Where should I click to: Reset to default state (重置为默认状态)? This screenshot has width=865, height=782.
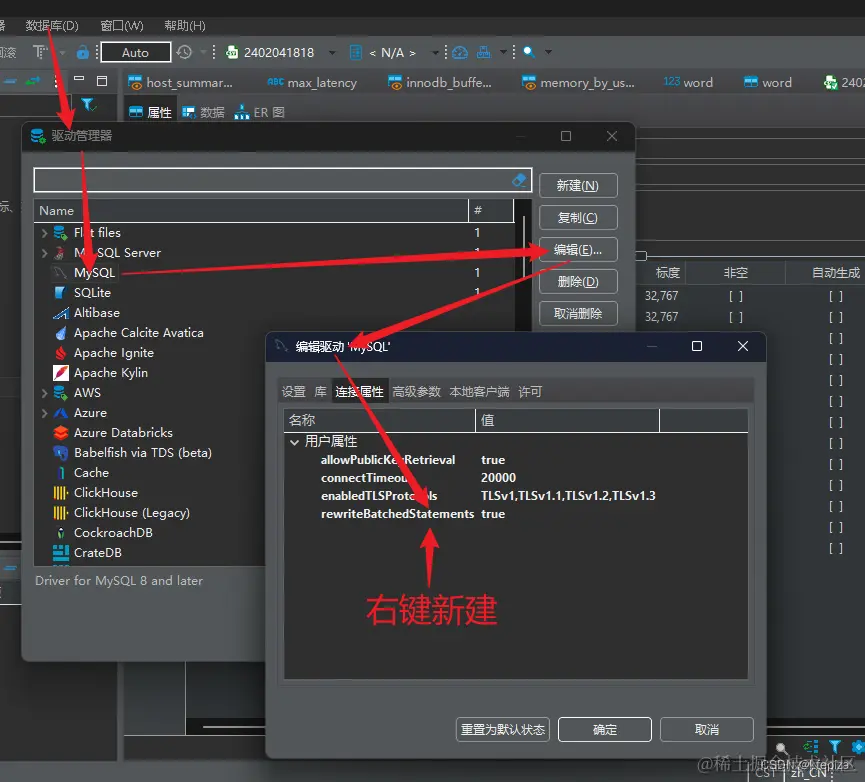point(503,730)
